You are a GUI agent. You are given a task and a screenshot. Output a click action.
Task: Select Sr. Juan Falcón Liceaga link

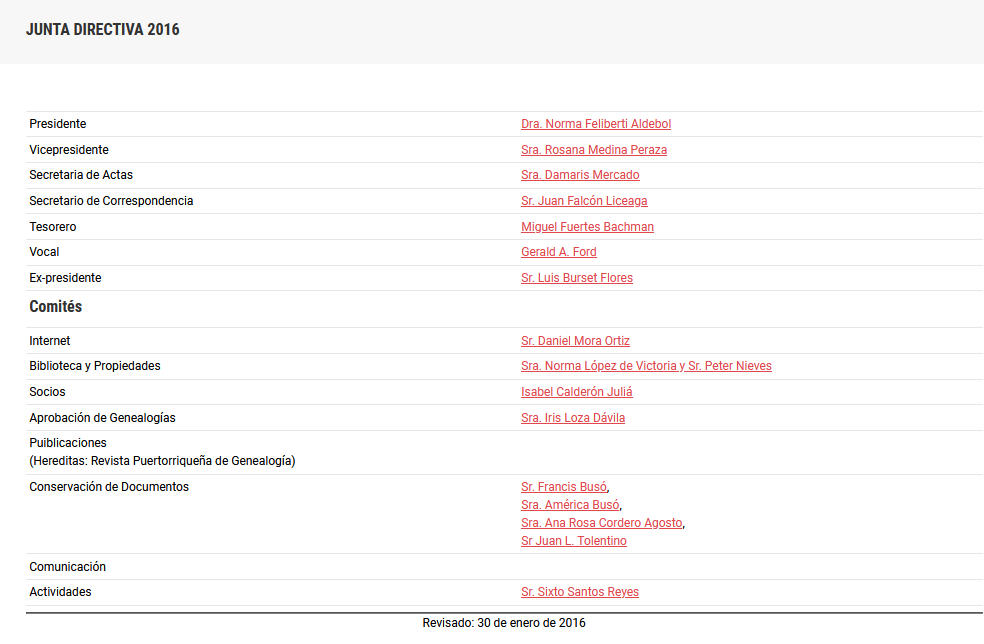(584, 201)
